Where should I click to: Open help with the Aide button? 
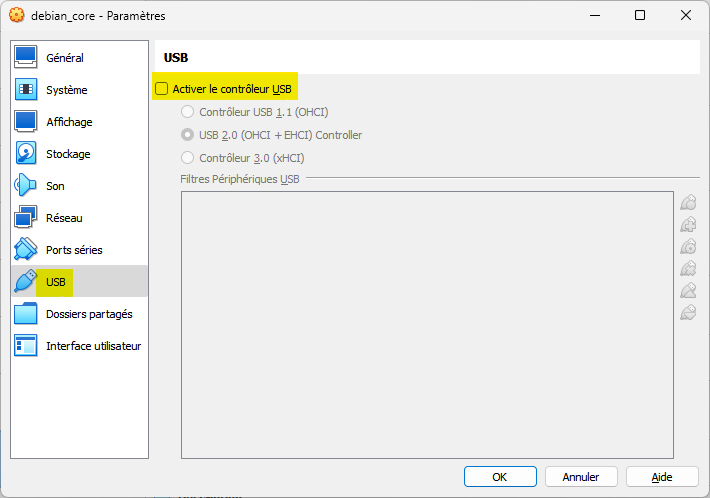662,477
